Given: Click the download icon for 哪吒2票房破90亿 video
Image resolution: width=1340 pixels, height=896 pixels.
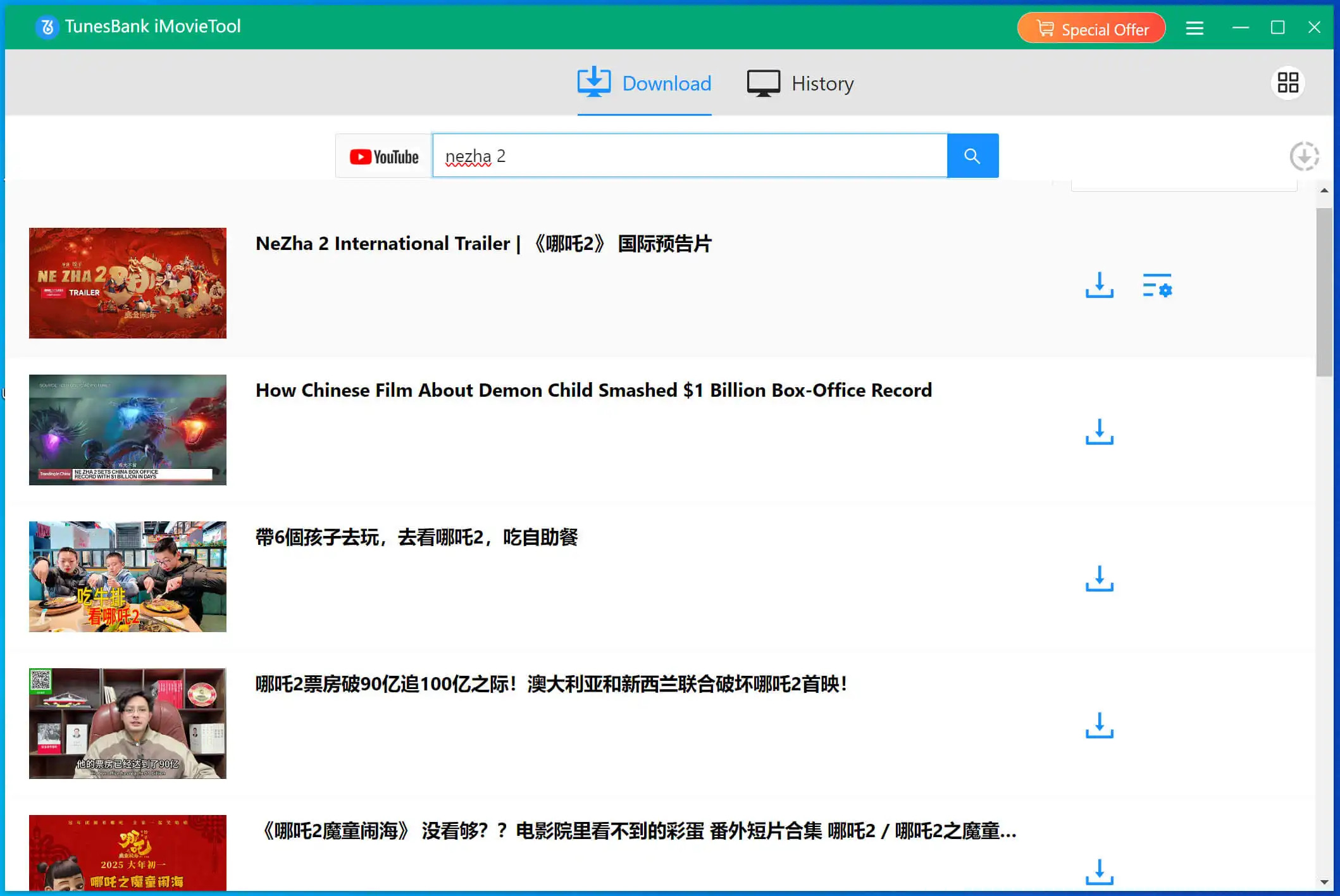Looking at the screenshot, I should point(1099,724).
